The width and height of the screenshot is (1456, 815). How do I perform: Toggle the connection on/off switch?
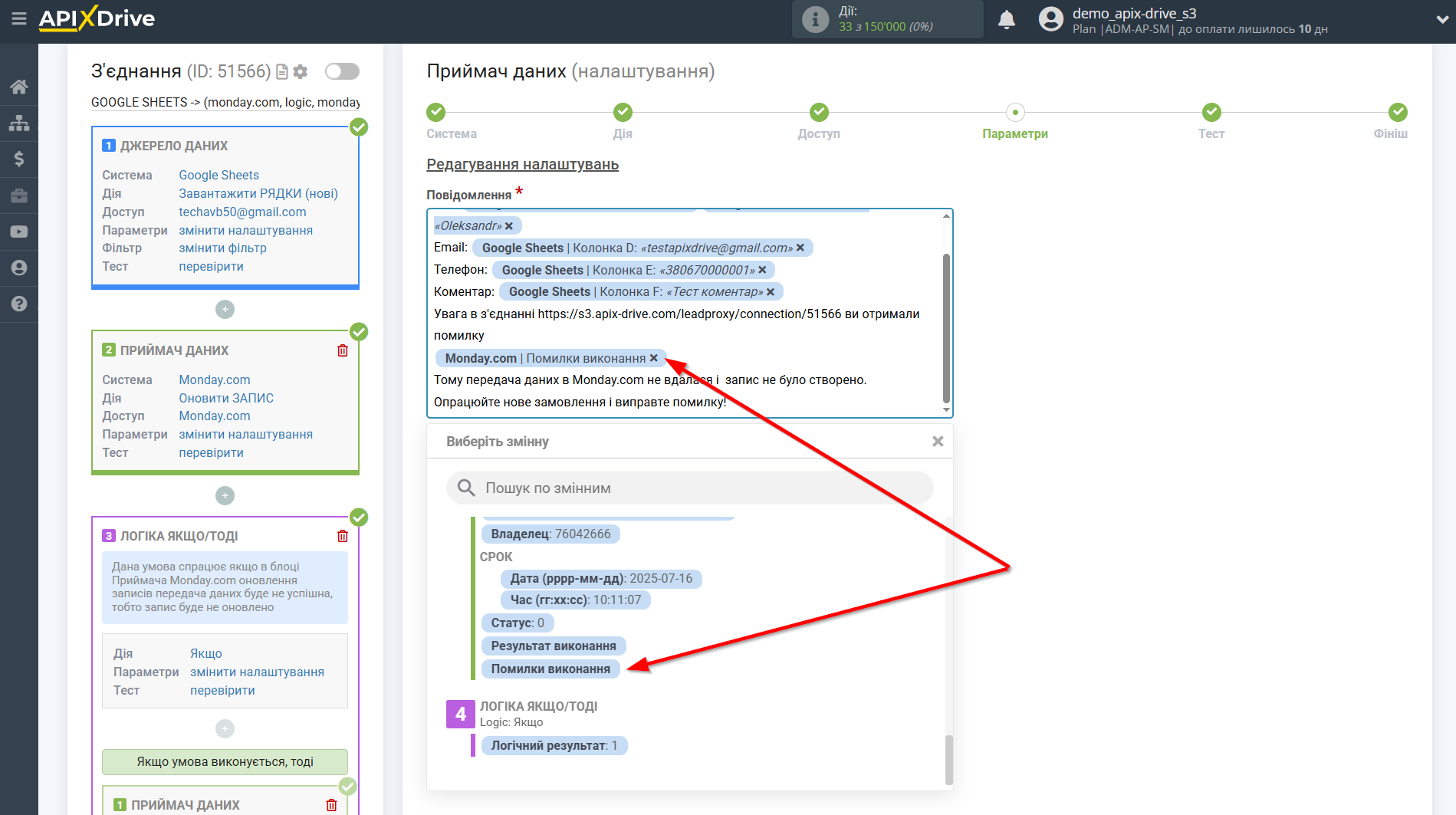click(x=342, y=71)
